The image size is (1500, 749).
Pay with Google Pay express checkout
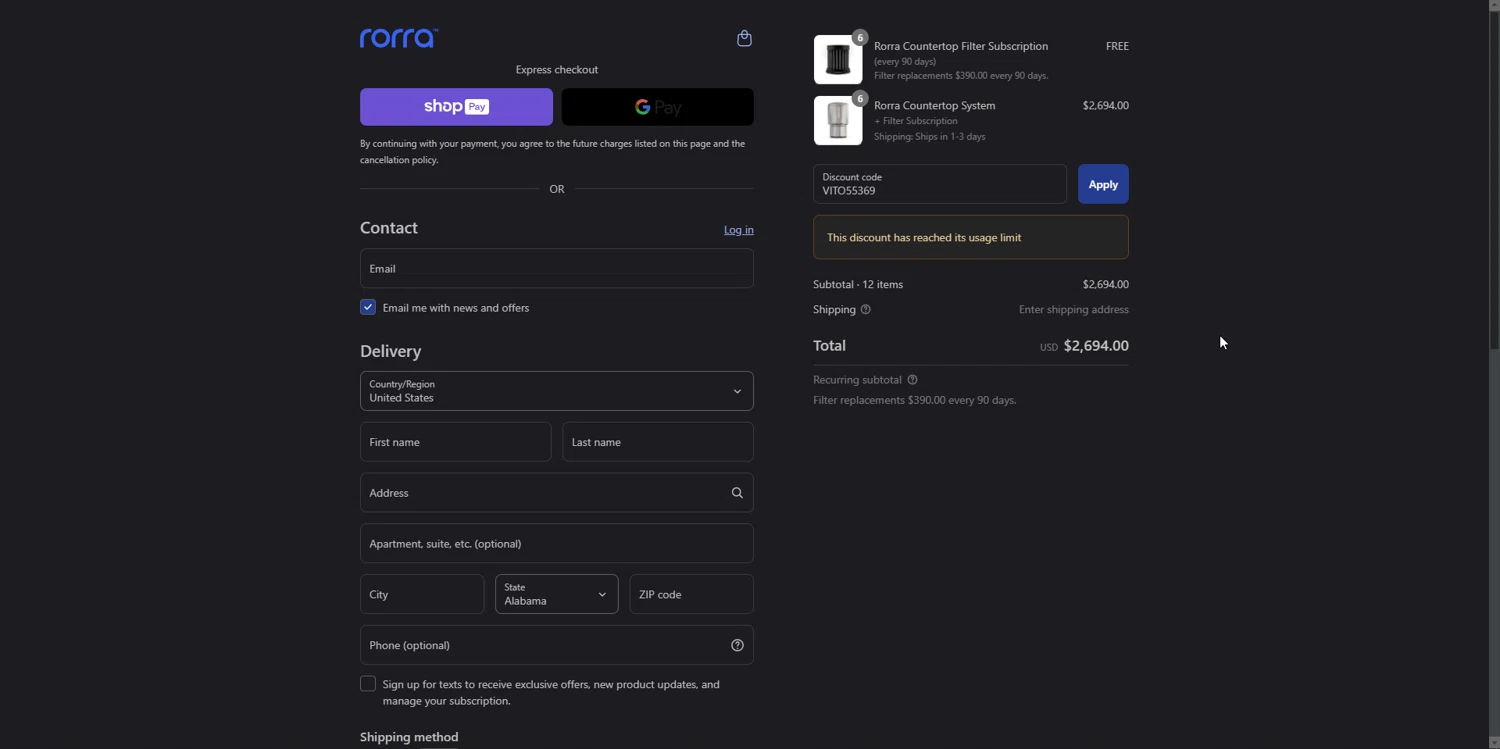658,107
